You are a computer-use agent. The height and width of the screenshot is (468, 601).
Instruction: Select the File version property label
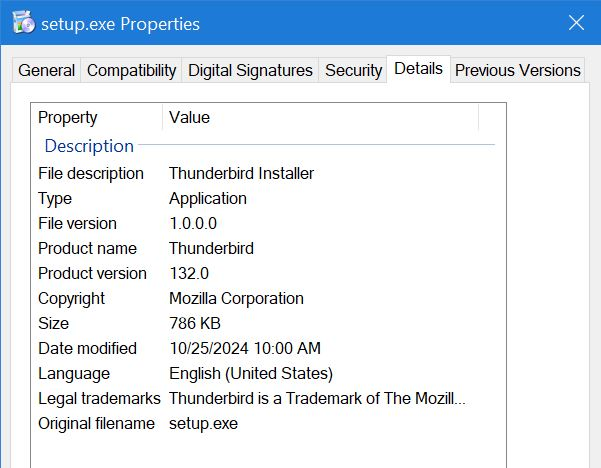tap(77, 223)
